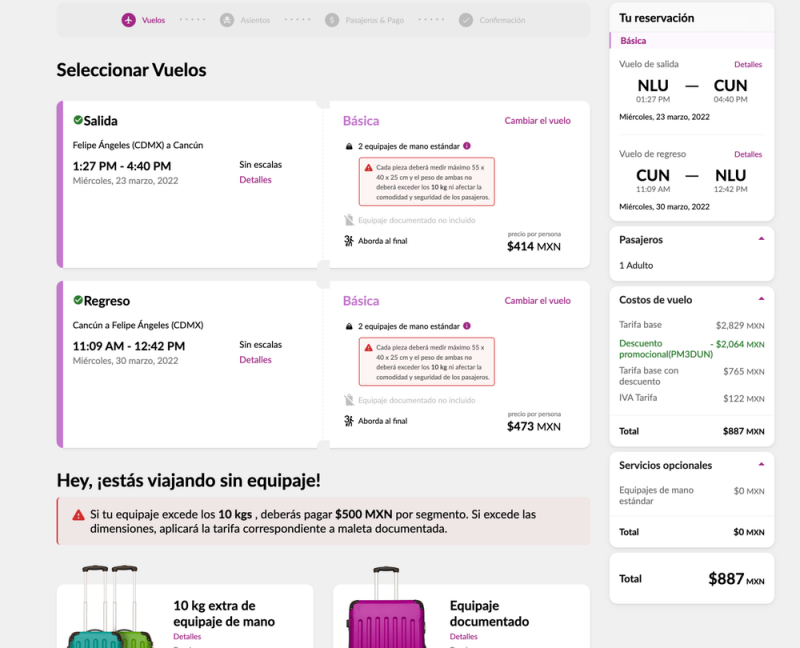Collapse the Pasajeros section
The width and height of the screenshot is (800, 648).
point(761,239)
